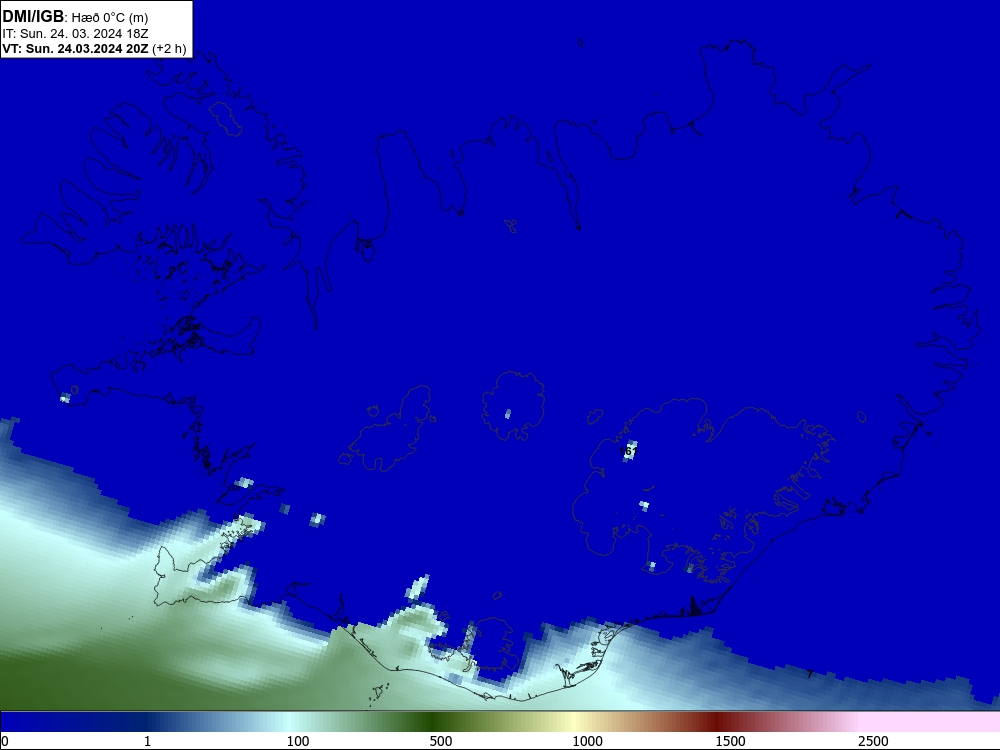Click the 'DMI/IGB: Hæð 0°C (m)' title text
Screen dimensions: 1000x750
click(x=75, y=17)
